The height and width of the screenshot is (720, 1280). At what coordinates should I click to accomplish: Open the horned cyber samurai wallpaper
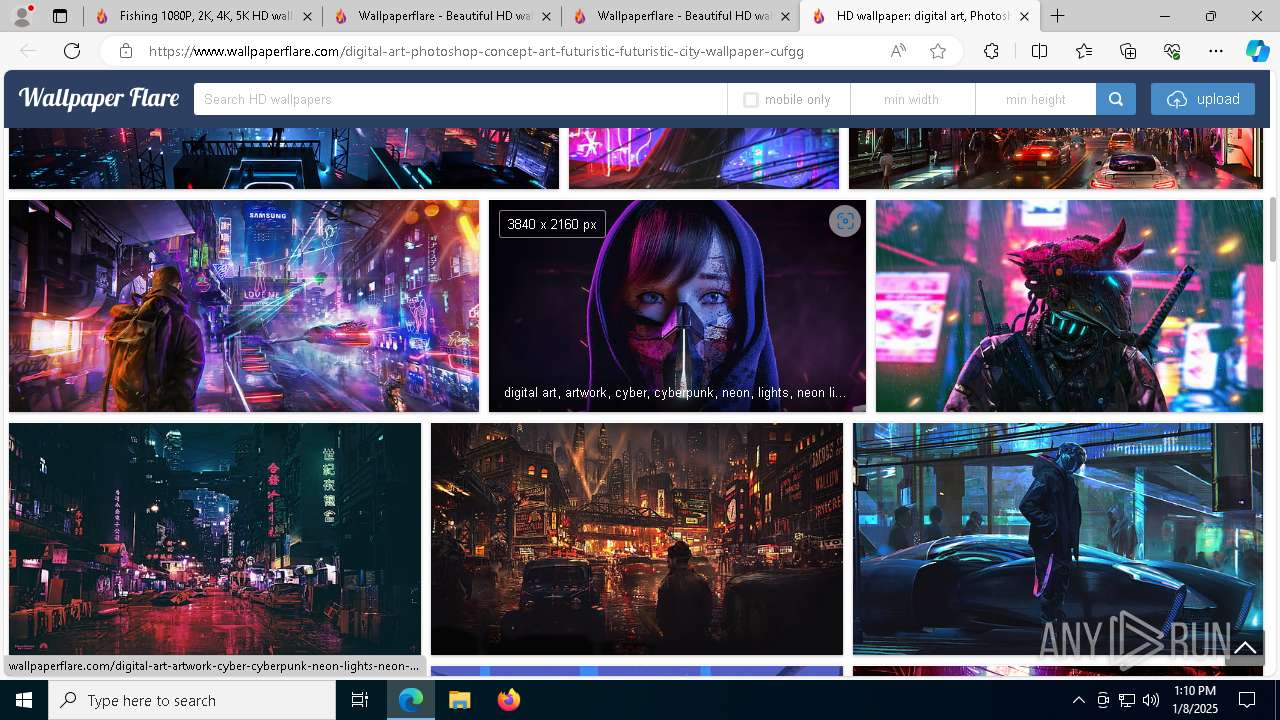pyautogui.click(x=1069, y=306)
